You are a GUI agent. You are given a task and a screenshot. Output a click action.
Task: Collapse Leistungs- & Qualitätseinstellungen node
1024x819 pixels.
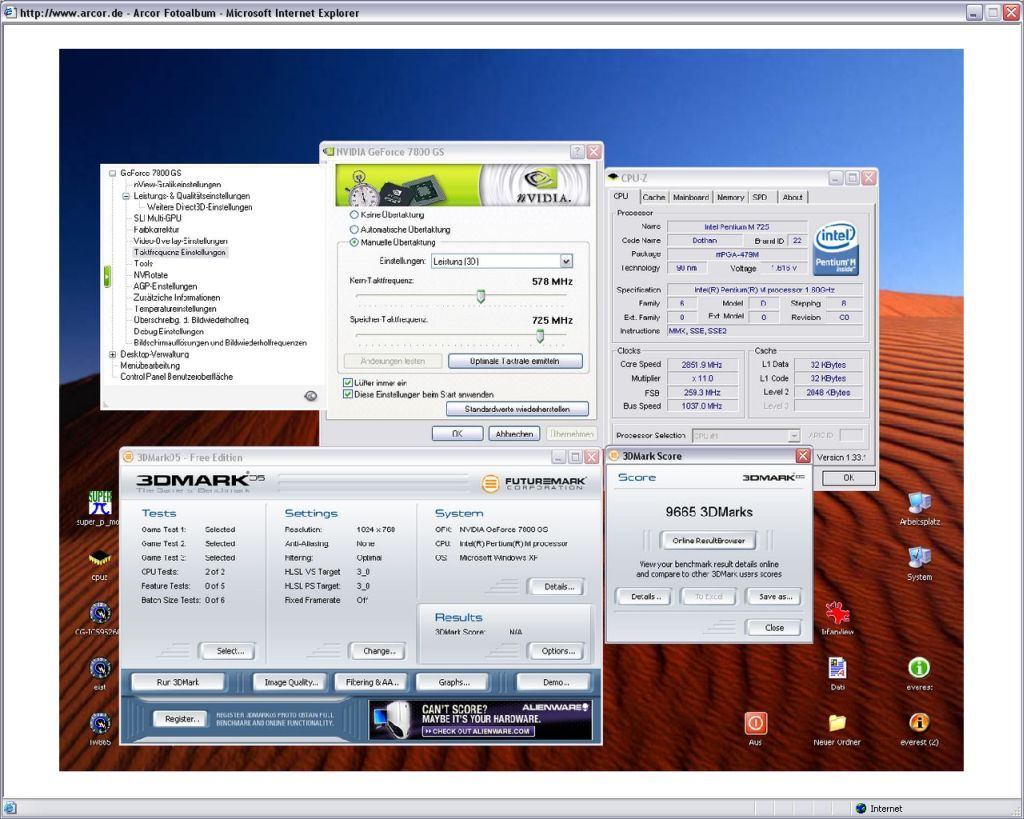[125, 196]
